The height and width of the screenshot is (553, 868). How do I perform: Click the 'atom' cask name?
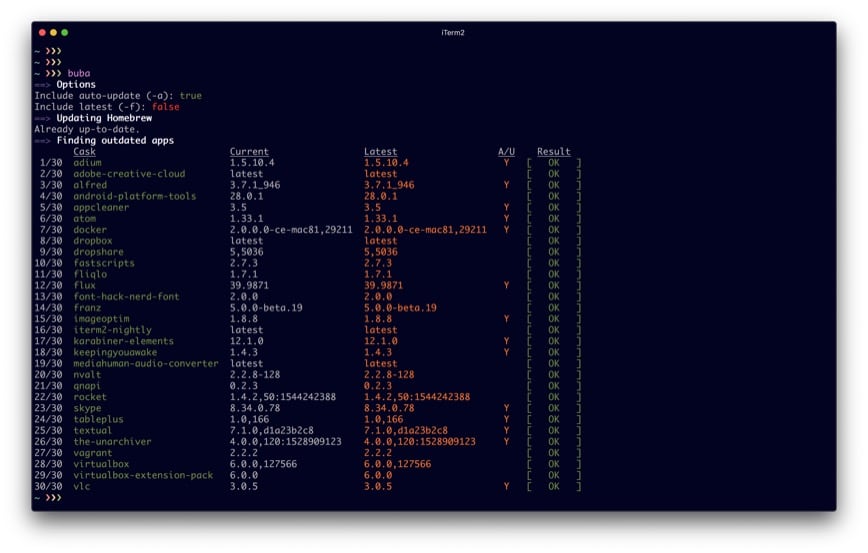[x=84, y=219]
